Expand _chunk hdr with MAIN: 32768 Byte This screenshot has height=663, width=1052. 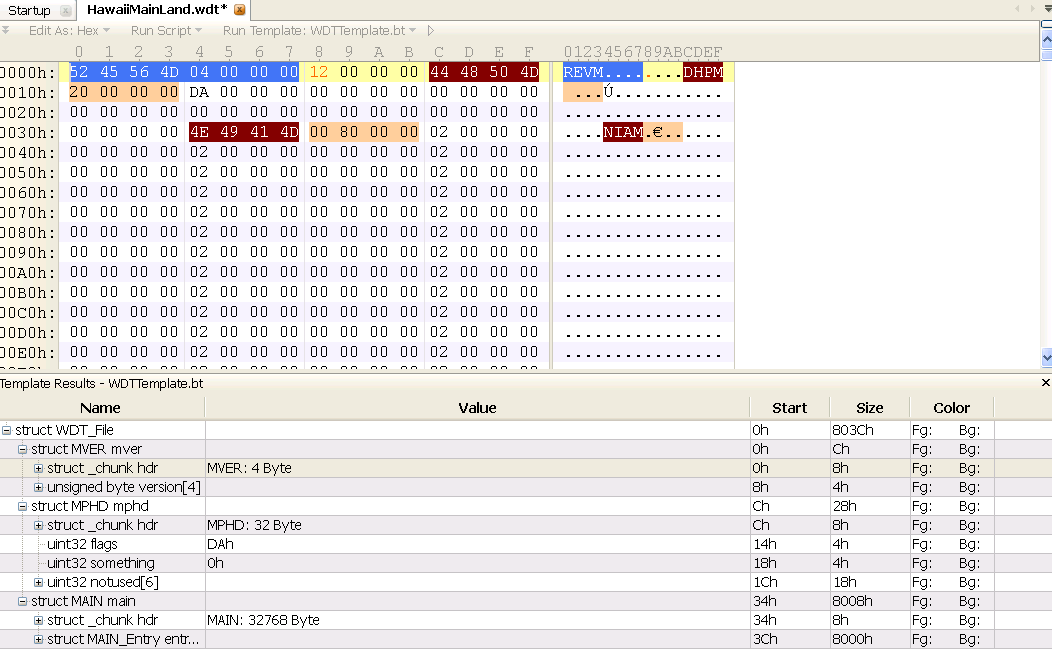point(38,620)
